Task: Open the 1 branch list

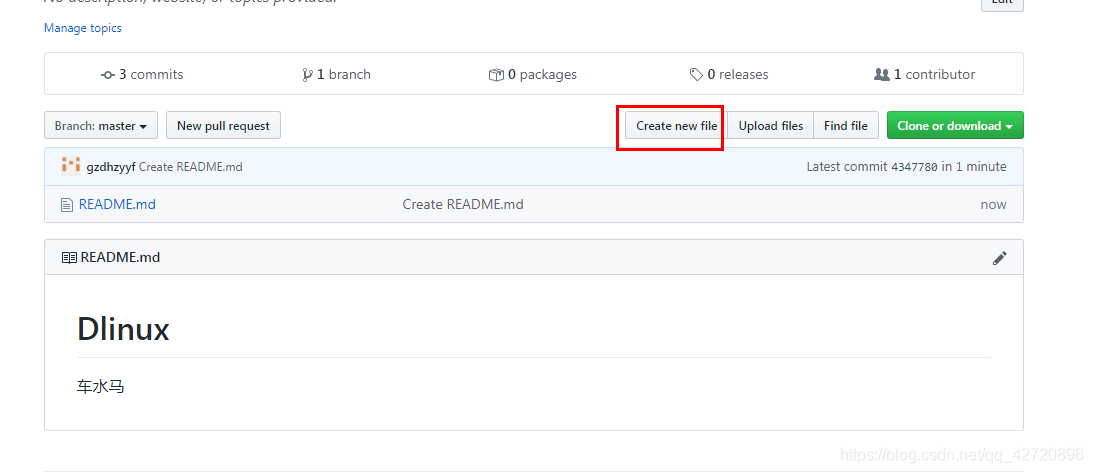Action: (336, 75)
